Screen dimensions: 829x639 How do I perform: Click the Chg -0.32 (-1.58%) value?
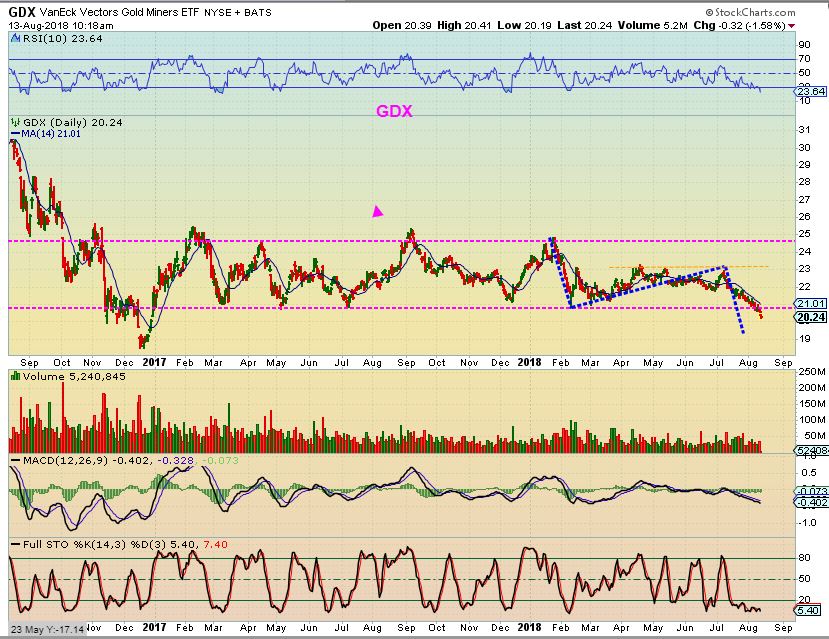click(x=739, y=25)
